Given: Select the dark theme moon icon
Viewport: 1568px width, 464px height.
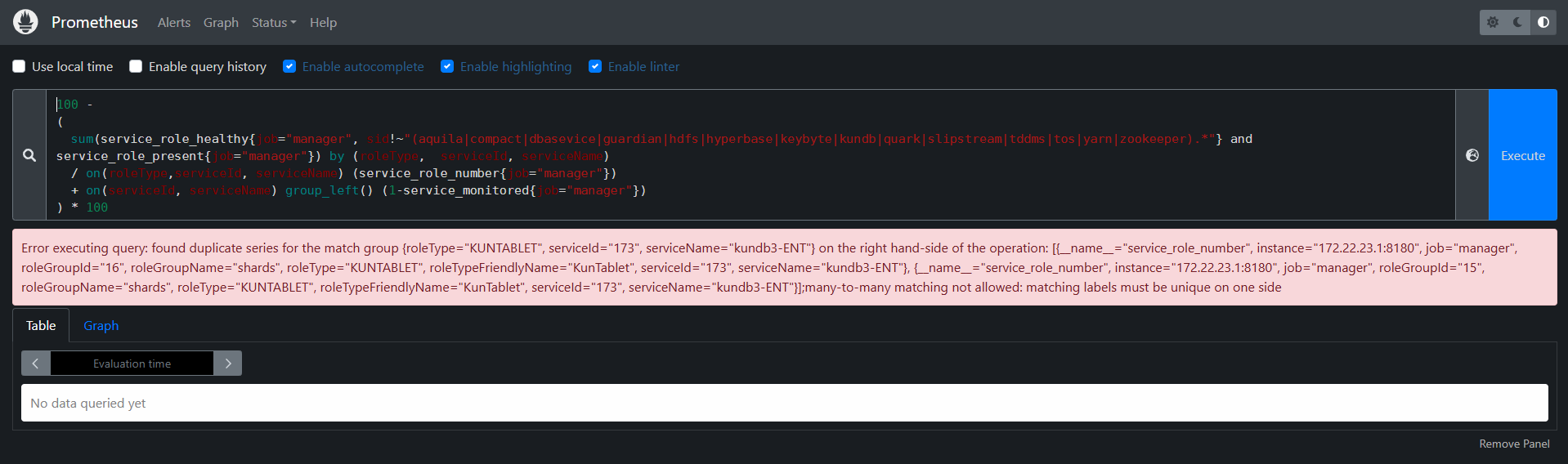Looking at the screenshot, I should 1518,22.
